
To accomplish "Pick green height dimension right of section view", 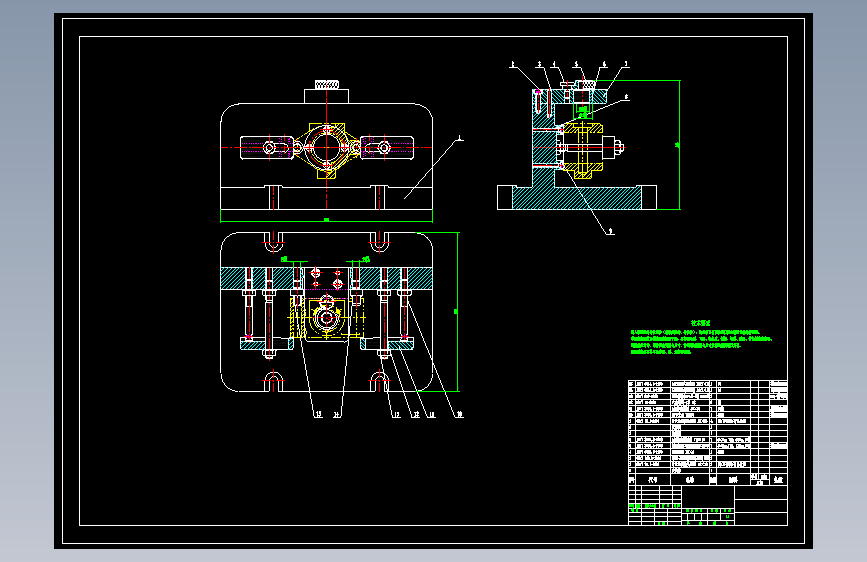I will pyautogui.click(x=678, y=145).
